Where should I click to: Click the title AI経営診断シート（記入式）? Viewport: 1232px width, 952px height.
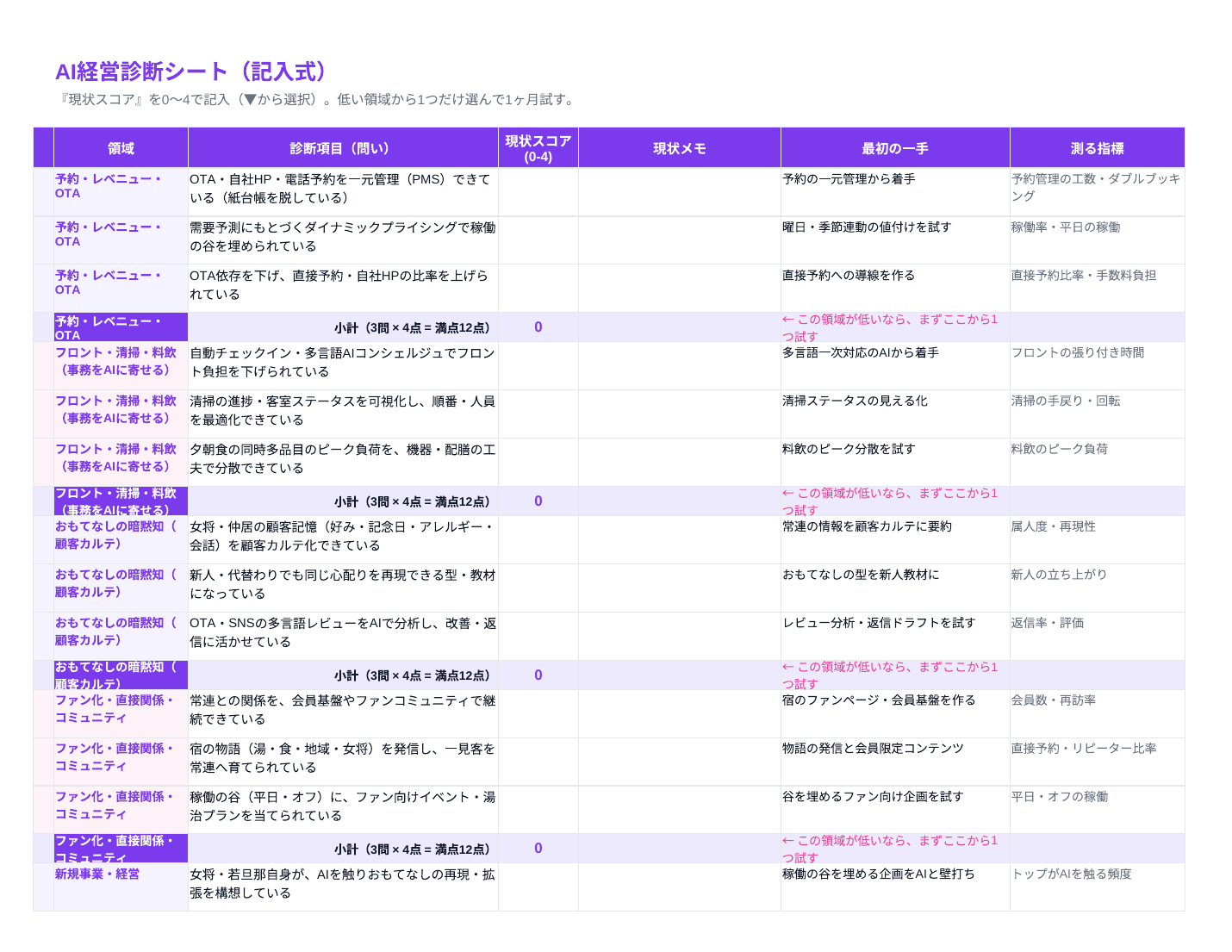pos(192,72)
